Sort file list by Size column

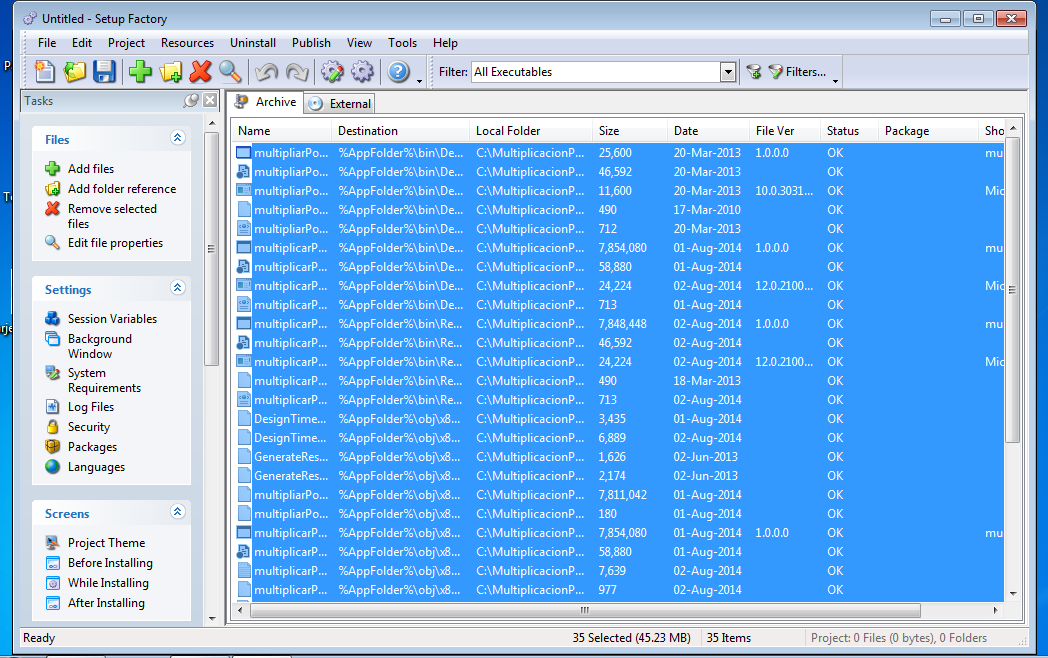click(630, 131)
